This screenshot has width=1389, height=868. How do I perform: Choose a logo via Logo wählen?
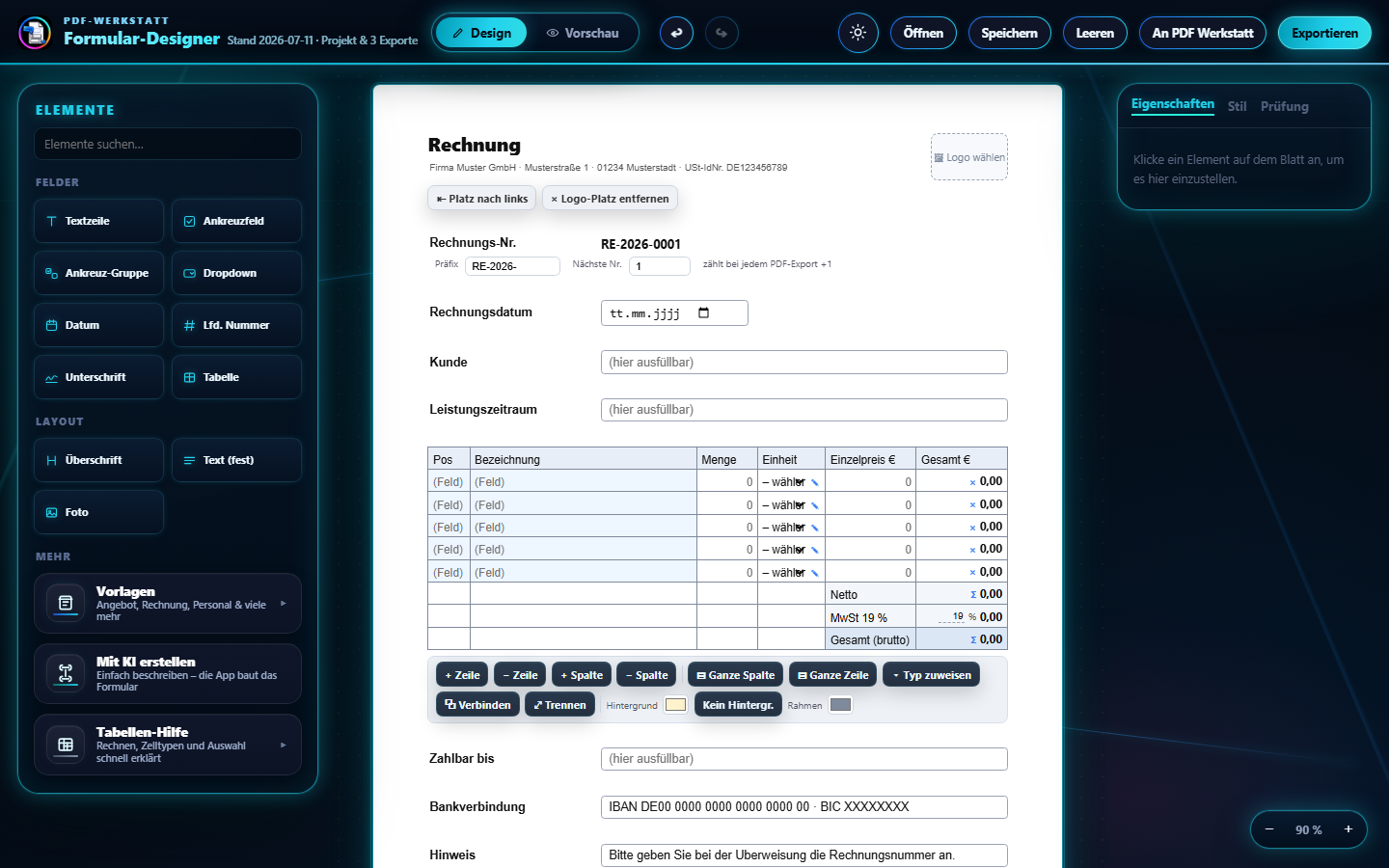click(x=969, y=157)
